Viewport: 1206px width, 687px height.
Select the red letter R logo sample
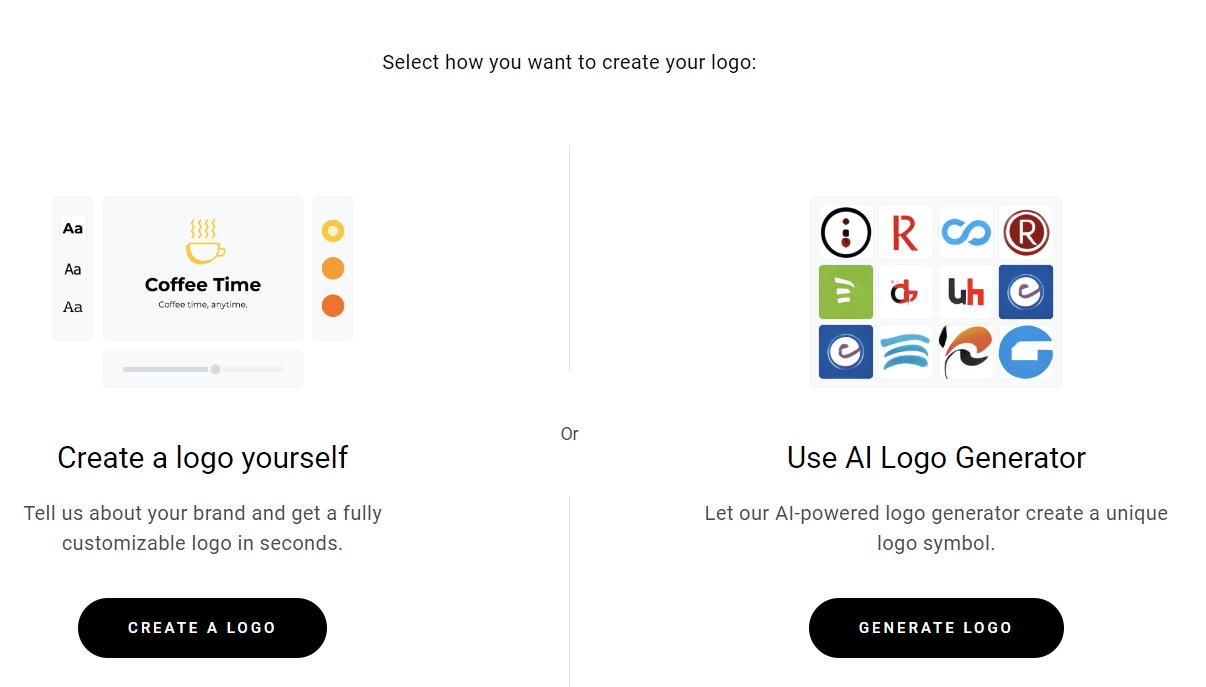point(905,231)
